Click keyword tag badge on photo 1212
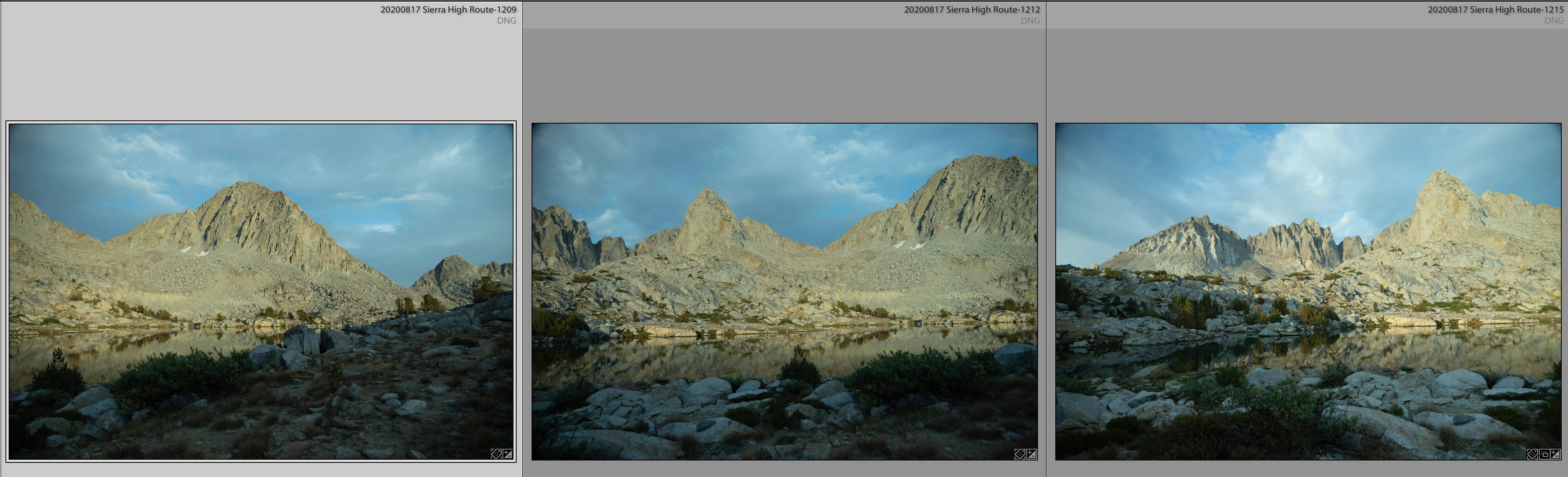Screen dimensions: 1568x477 pyautogui.click(x=1019, y=454)
